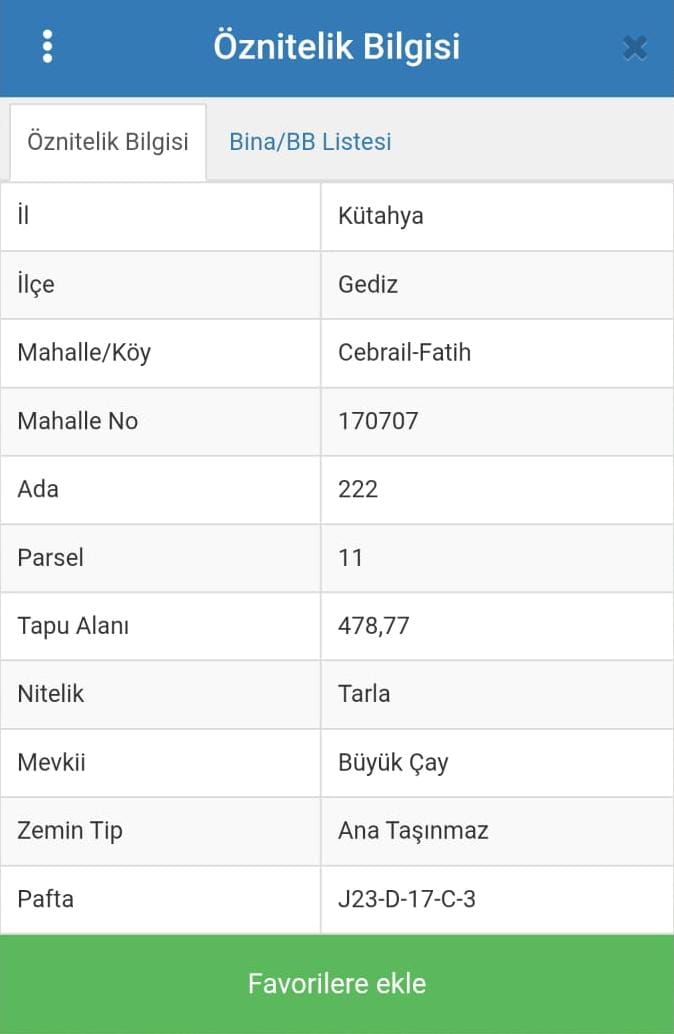Select Pafta value J23-D-17-C-3
The height and width of the screenshot is (1034, 674).
pos(407,899)
